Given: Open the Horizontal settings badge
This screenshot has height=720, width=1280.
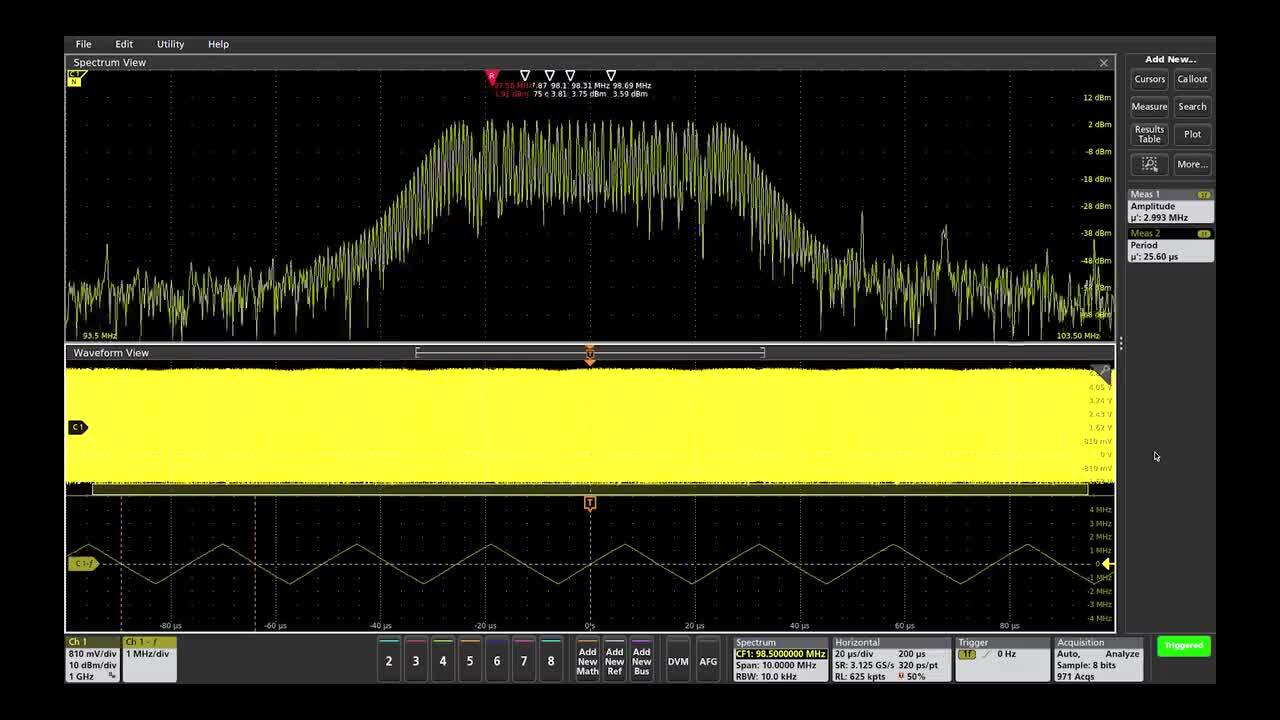Looking at the screenshot, I should click(x=891, y=660).
